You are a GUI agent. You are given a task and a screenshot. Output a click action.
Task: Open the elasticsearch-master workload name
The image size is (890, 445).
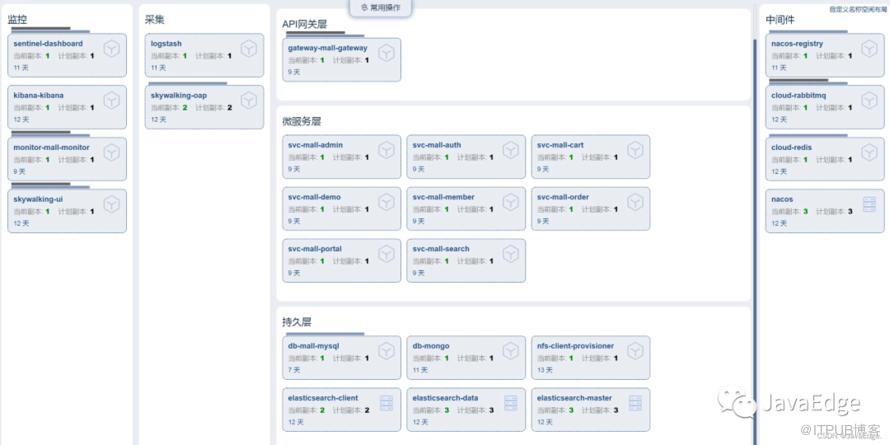[574, 398]
